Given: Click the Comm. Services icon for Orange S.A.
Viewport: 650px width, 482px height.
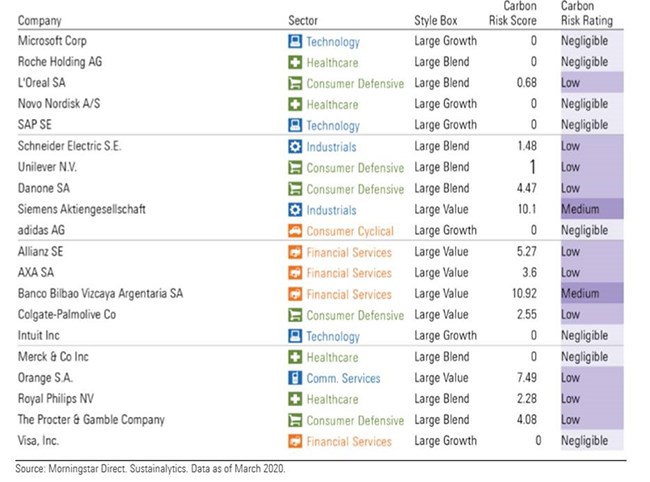Looking at the screenshot, I should click(294, 378).
